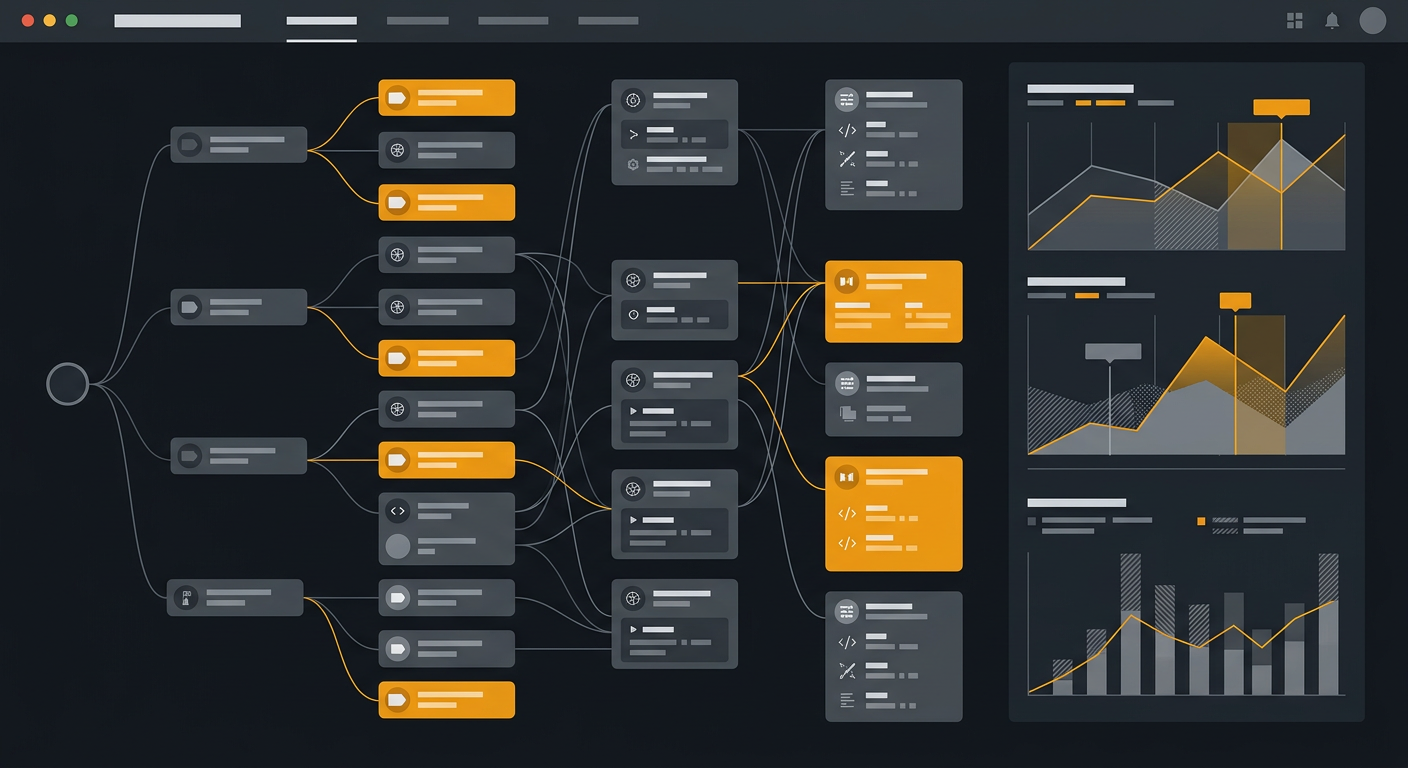Click the code tag icon in the bottommost right card

click(x=847, y=642)
